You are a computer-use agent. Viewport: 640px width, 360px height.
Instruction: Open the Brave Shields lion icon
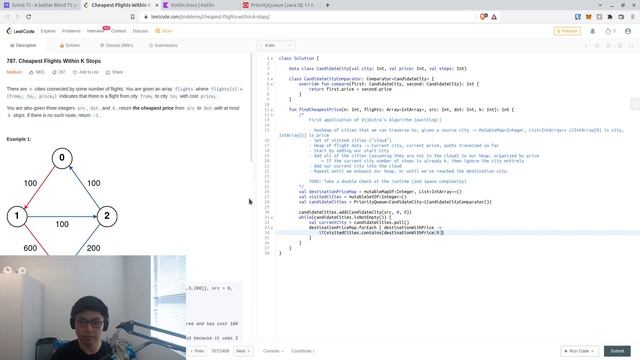484,17
